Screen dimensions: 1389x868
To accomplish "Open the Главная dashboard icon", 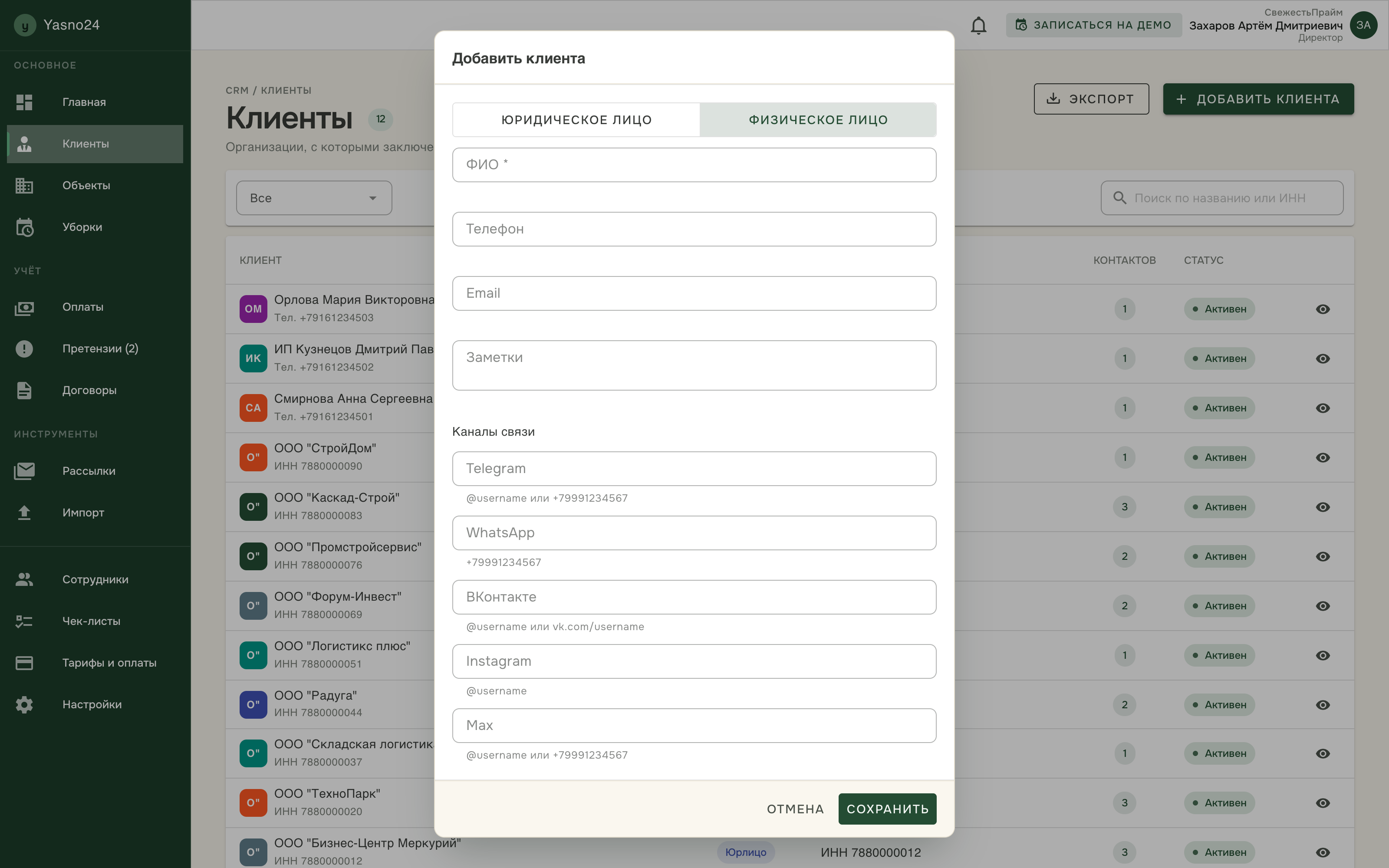I will pyautogui.click(x=24, y=102).
